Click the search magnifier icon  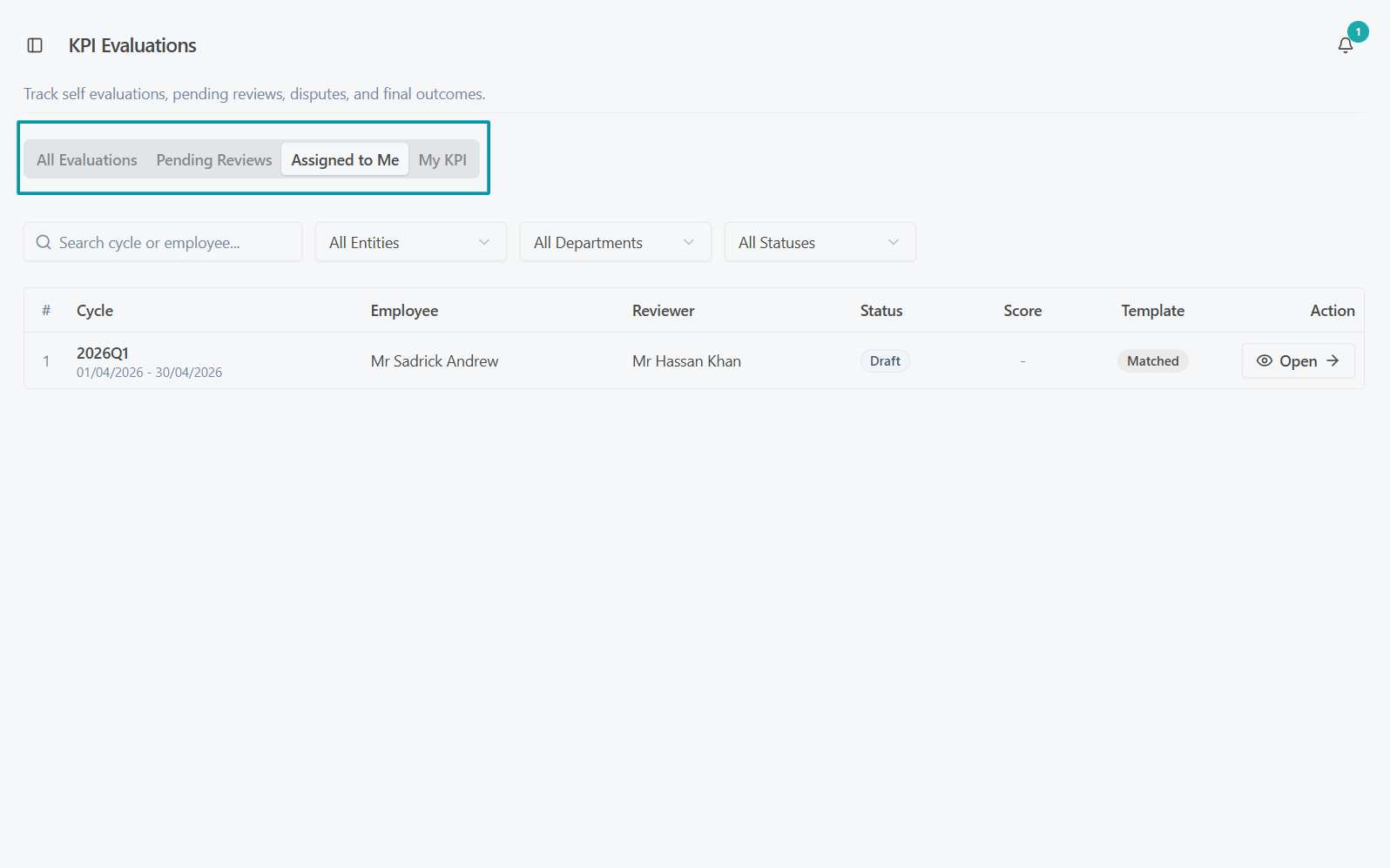pyautogui.click(x=44, y=242)
